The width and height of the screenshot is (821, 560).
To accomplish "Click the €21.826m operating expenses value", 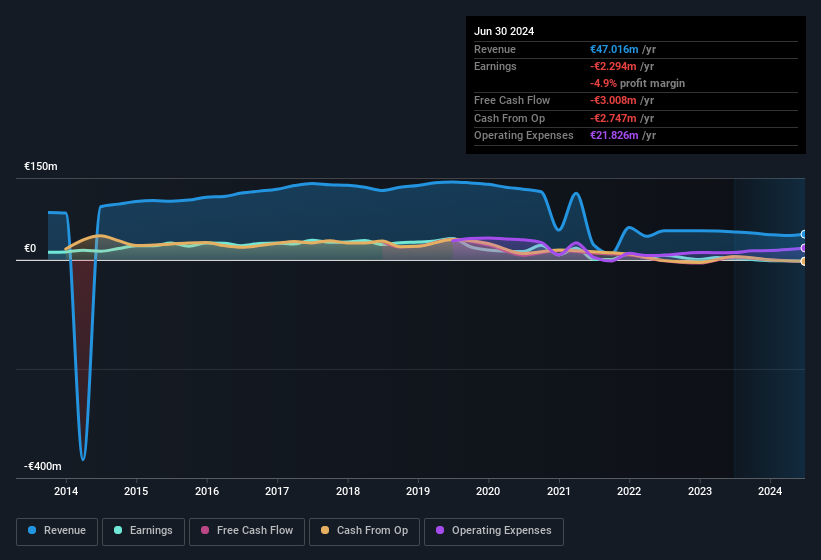I will (x=614, y=136).
